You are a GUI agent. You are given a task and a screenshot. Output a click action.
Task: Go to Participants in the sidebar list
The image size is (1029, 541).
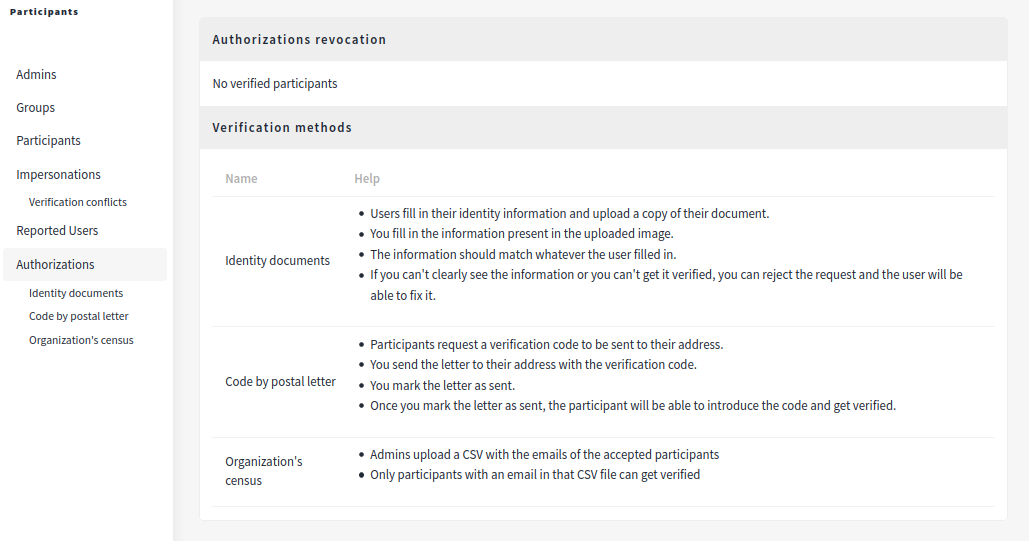point(49,141)
